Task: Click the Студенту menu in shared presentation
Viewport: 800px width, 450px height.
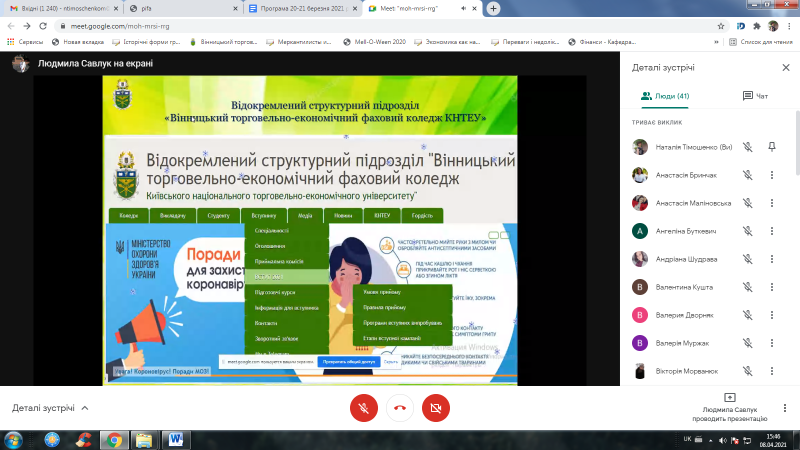Action: point(218,216)
